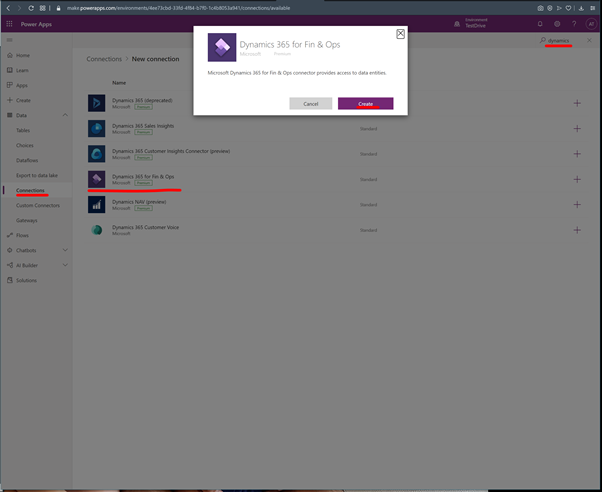Image resolution: width=602 pixels, height=492 pixels.
Task: Select Tables under Data
Action: [23, 130]
